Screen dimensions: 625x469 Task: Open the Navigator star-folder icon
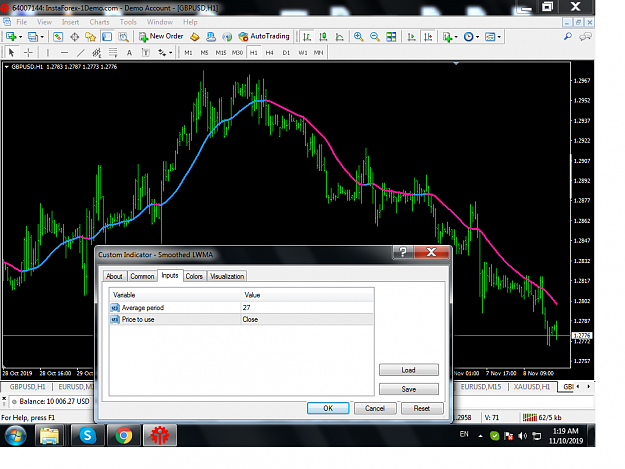point(90,37)
